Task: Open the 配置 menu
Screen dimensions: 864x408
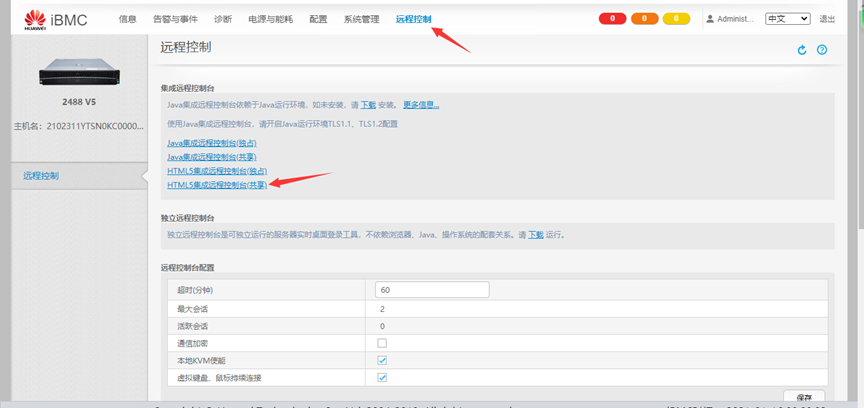Action: tap(318, 19)
